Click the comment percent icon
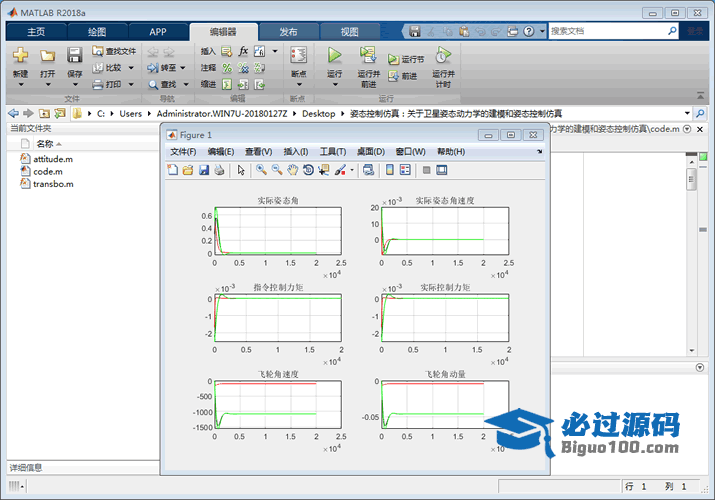Image resolution: width=715 pixels, height=500 pixels. click(x=227, y=68)
